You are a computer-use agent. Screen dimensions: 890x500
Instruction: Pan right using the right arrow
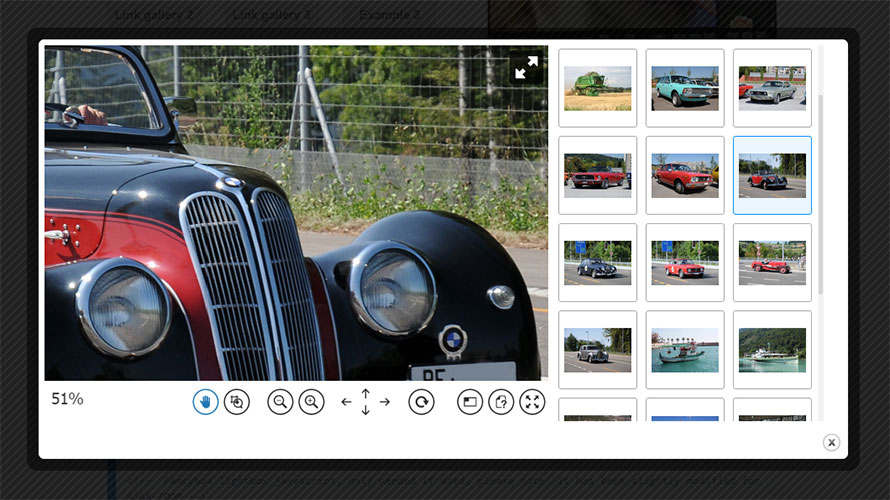(x=385, y=402)
